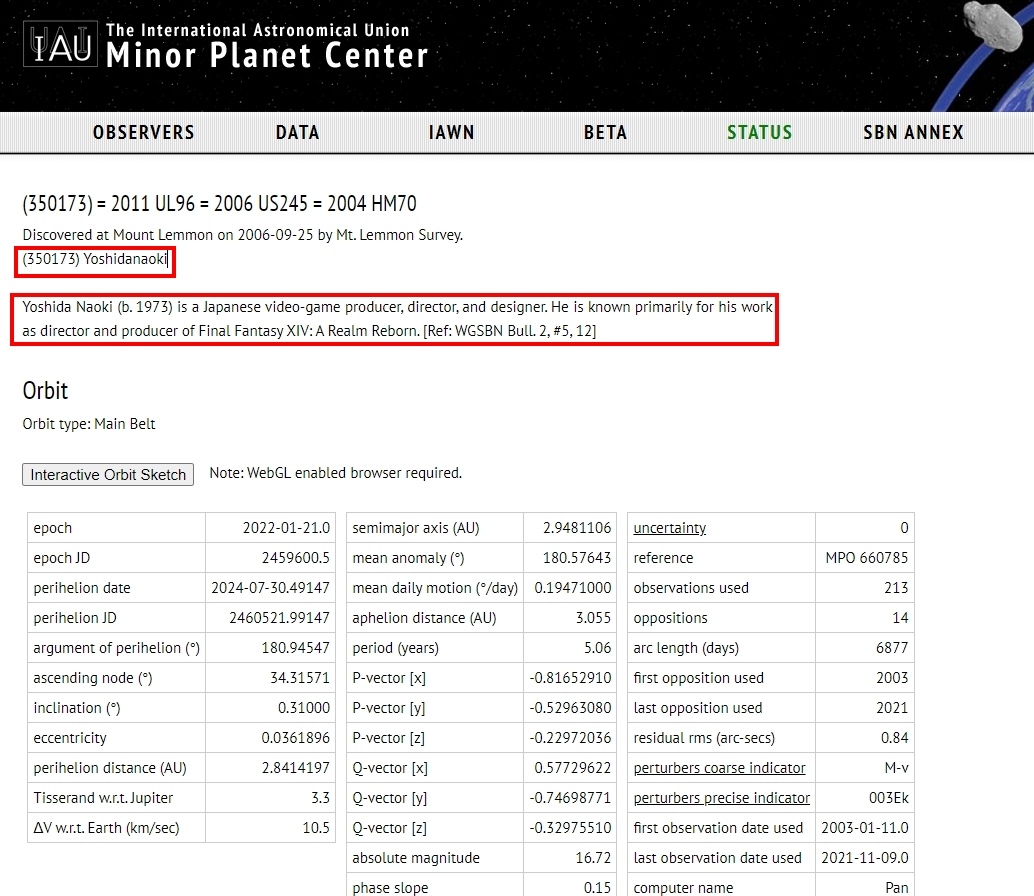Select absolute magnitude value 16.72
This screenshot has width=1034, height=896.
[x=593, y=858]
